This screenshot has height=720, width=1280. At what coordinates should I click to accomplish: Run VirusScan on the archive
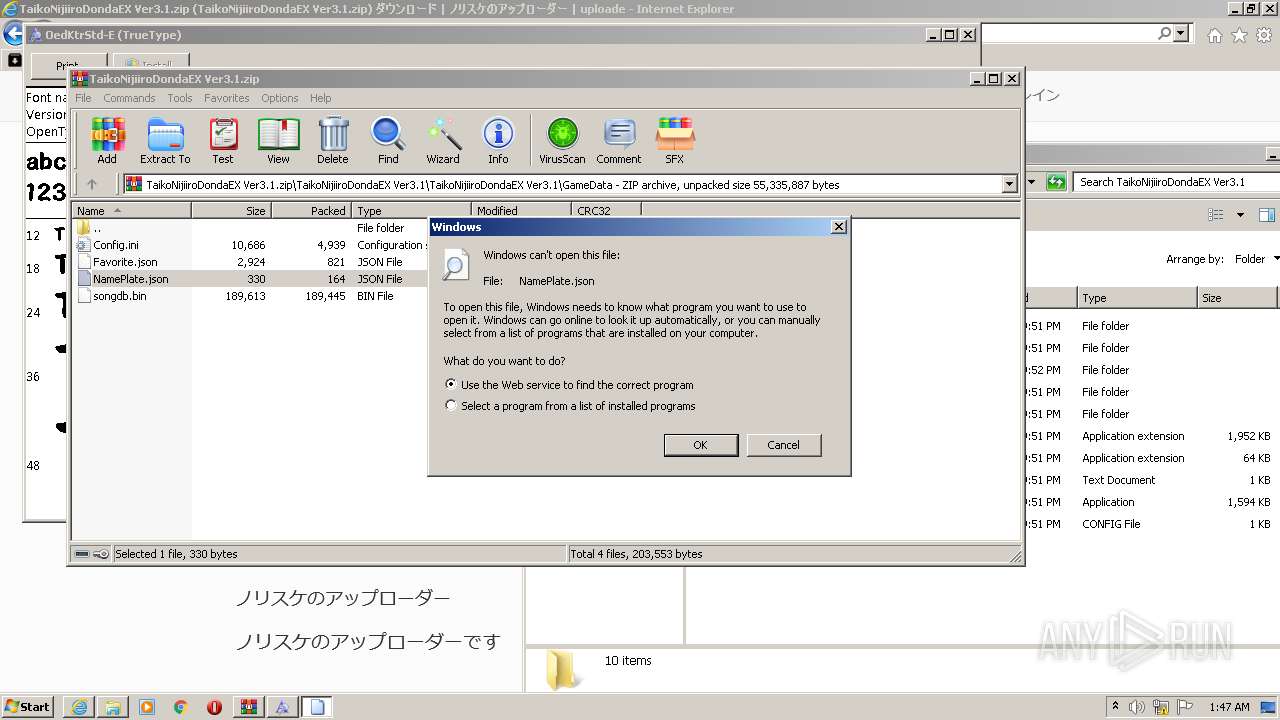click(x=562, y=141)
